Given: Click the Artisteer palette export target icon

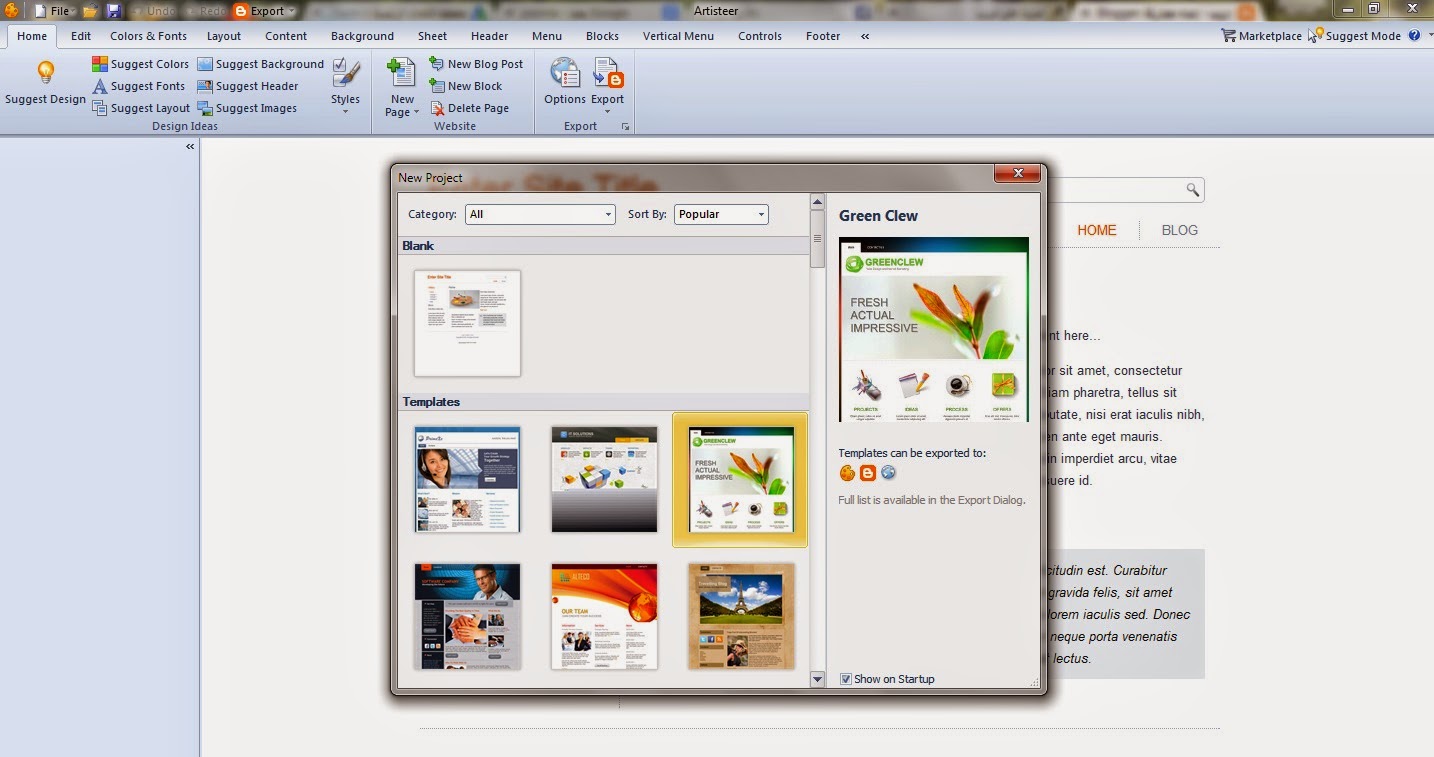Looking at the screenshot, I should click(847, 473).
